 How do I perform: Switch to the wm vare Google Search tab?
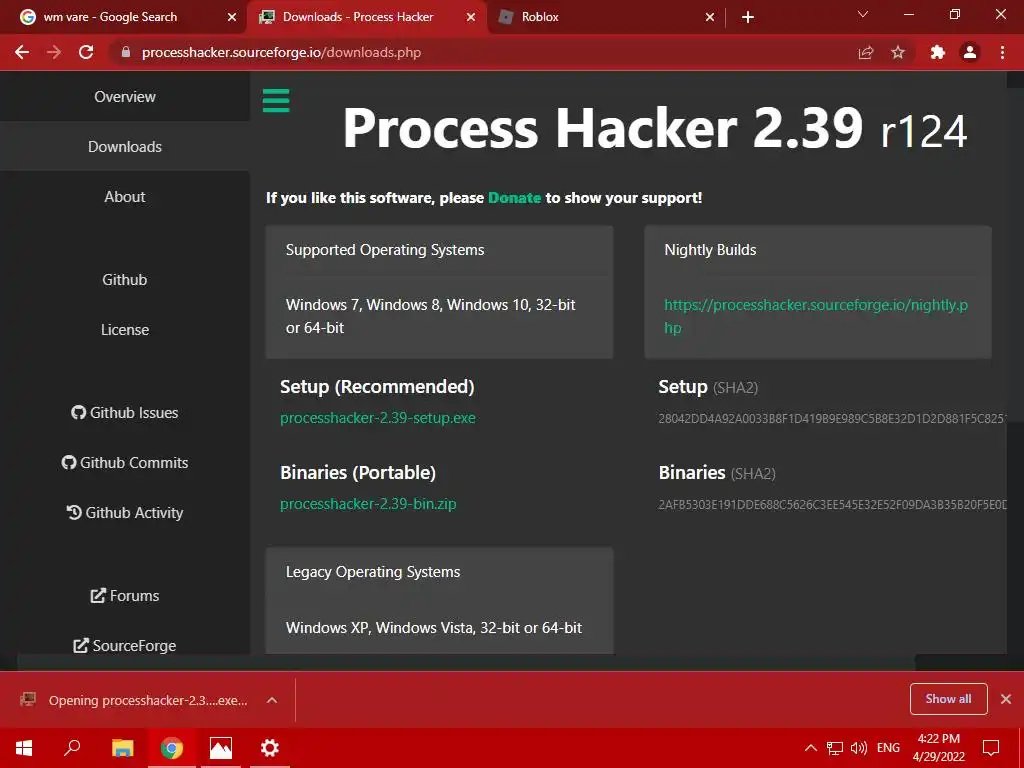coord(124,17)
